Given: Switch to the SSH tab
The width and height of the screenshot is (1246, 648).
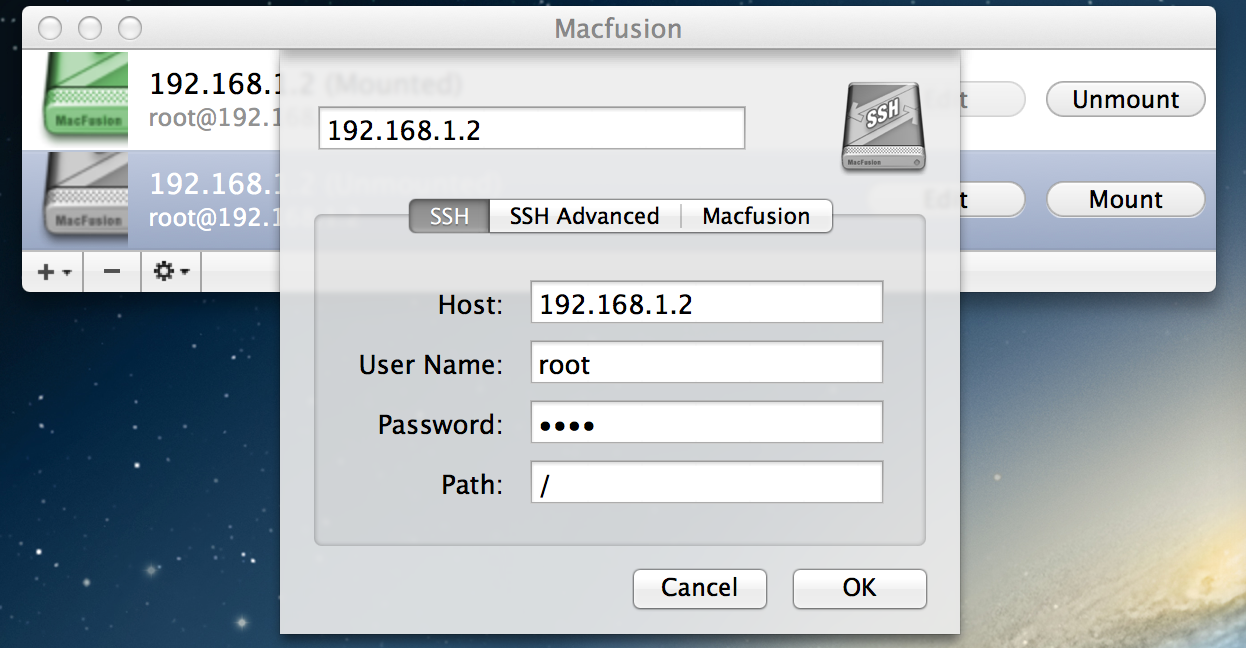Looking at the screenshot, I should (449, 216).
